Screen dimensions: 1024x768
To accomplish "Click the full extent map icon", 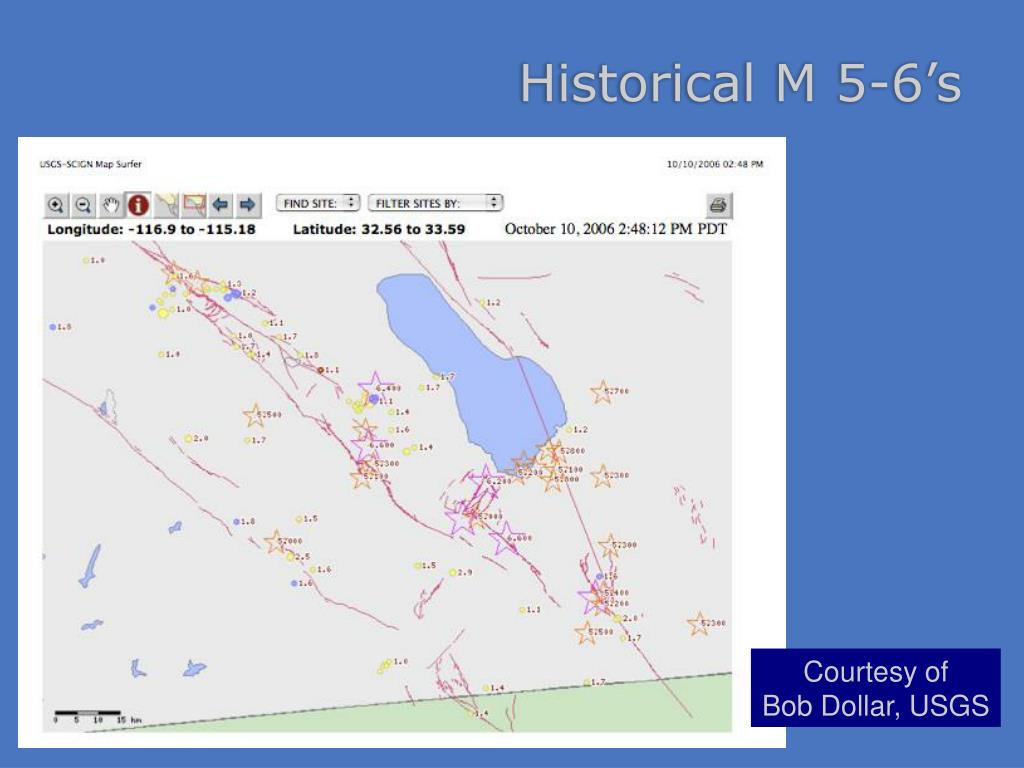I will click(x=167, y=205).
